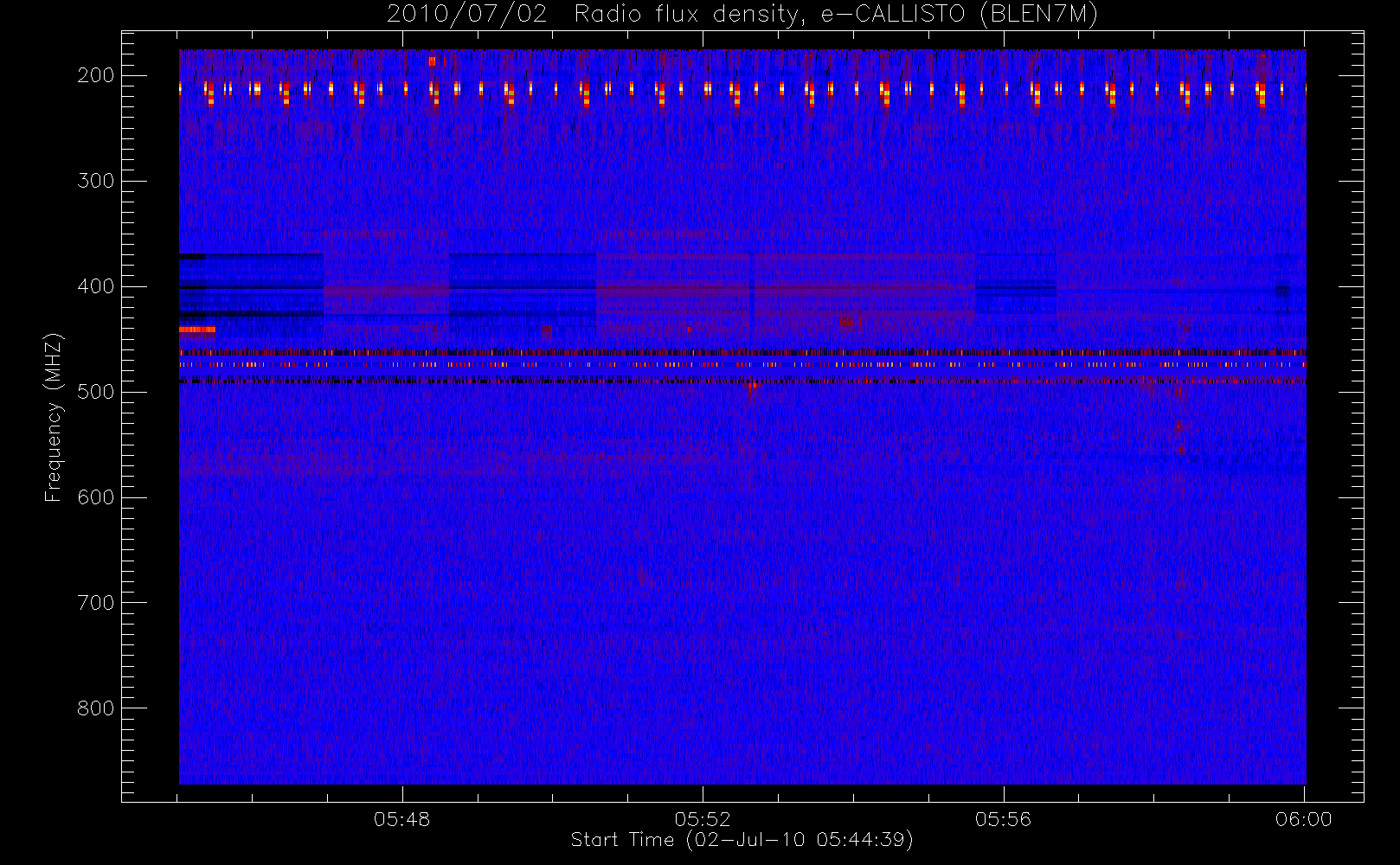The width and height of the screenshot is (1400, 865).
Task: Click the 05:52 time tick label
Action: click(703, 819)
